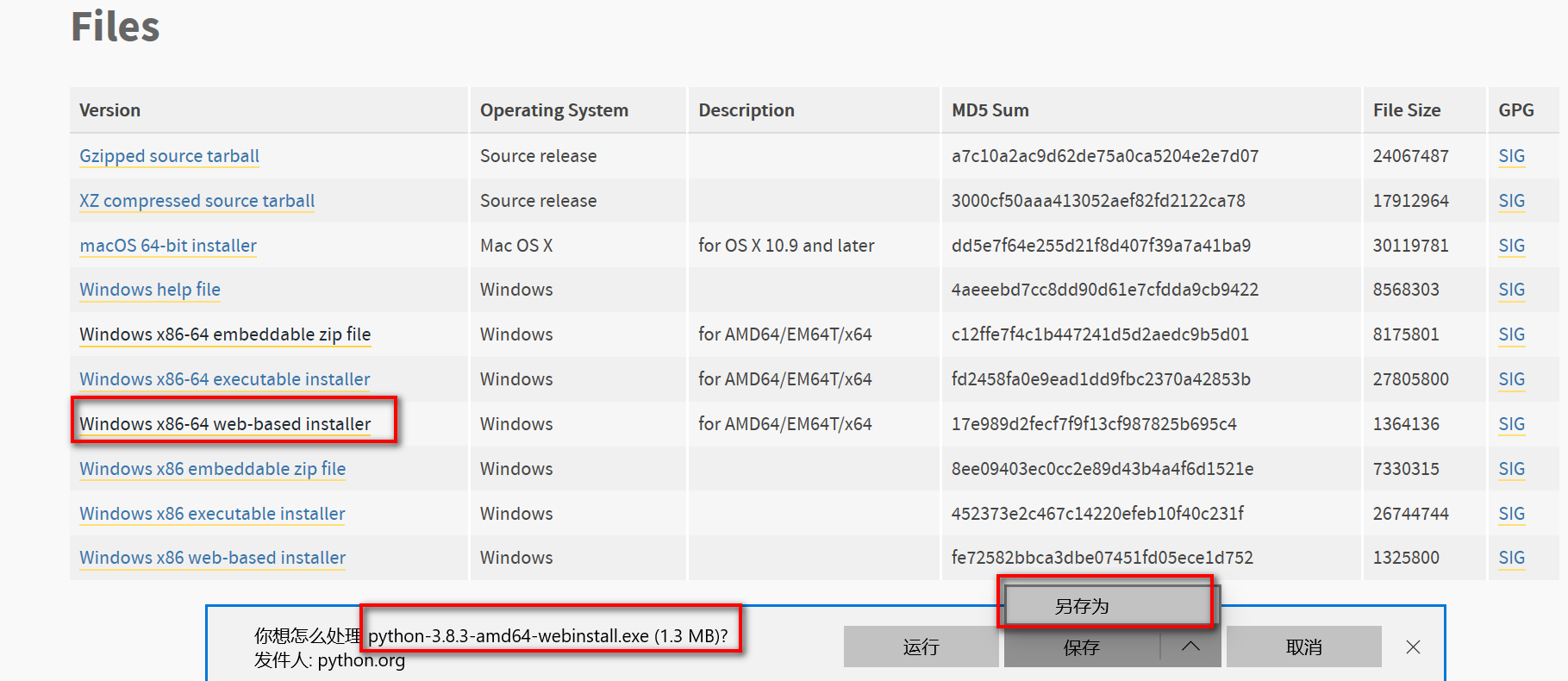Expand the save options arrow

pyautogui.click(x=1190, y=647)
